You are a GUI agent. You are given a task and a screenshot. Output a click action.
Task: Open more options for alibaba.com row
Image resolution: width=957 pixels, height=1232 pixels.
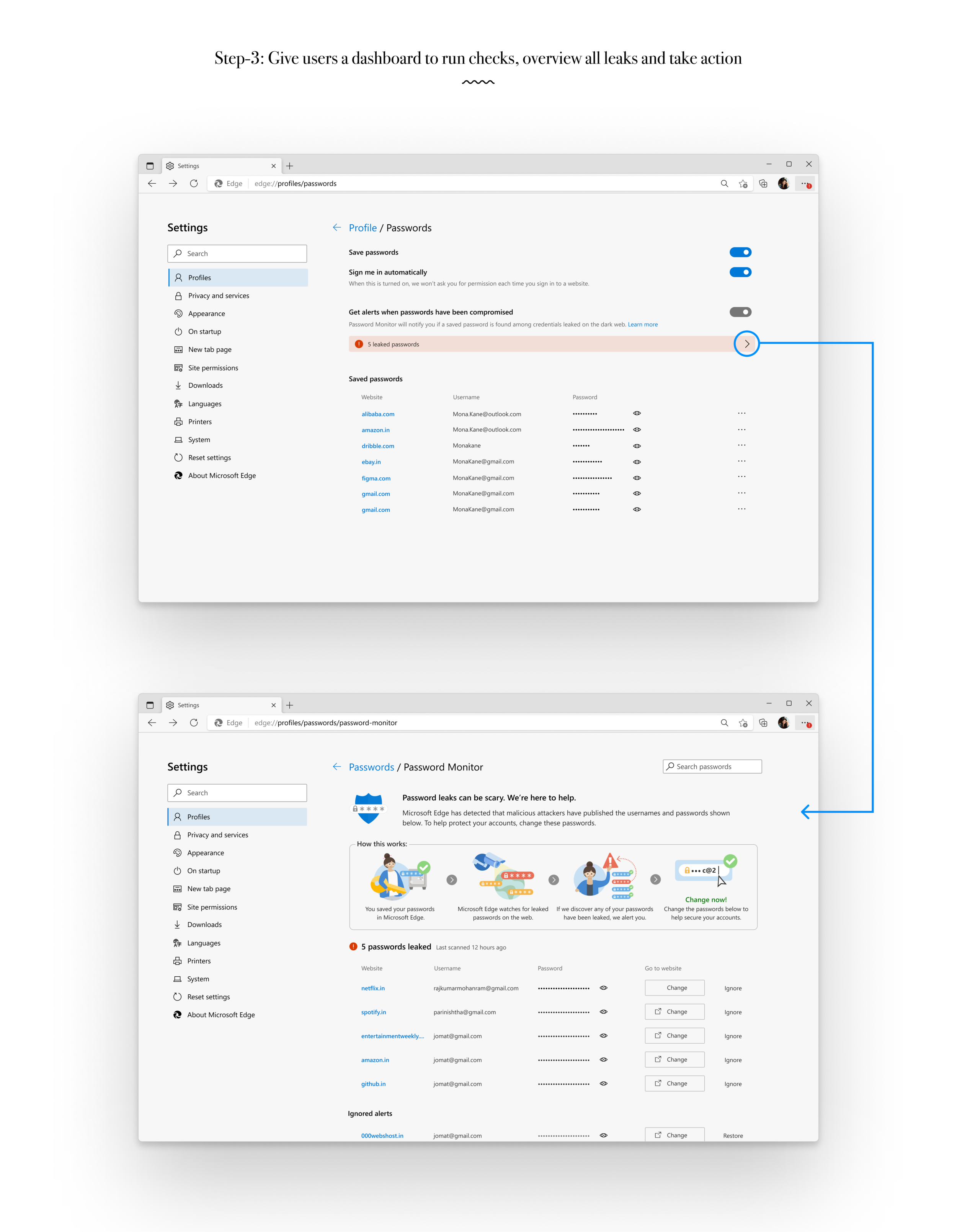point(741,413)
